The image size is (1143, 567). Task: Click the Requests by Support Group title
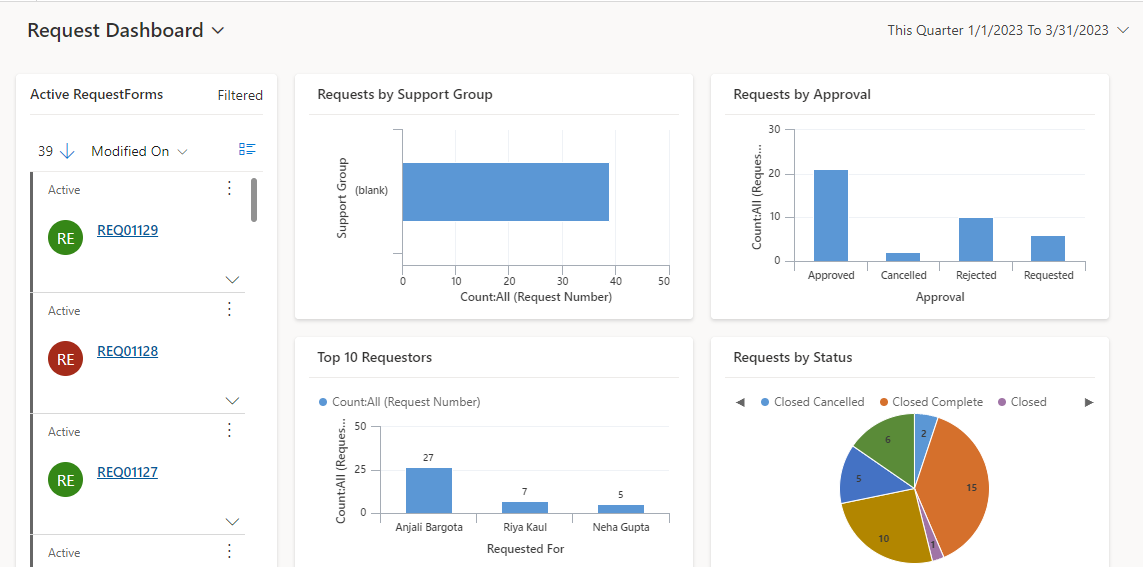pyautogui.click(x=405, y=94)
